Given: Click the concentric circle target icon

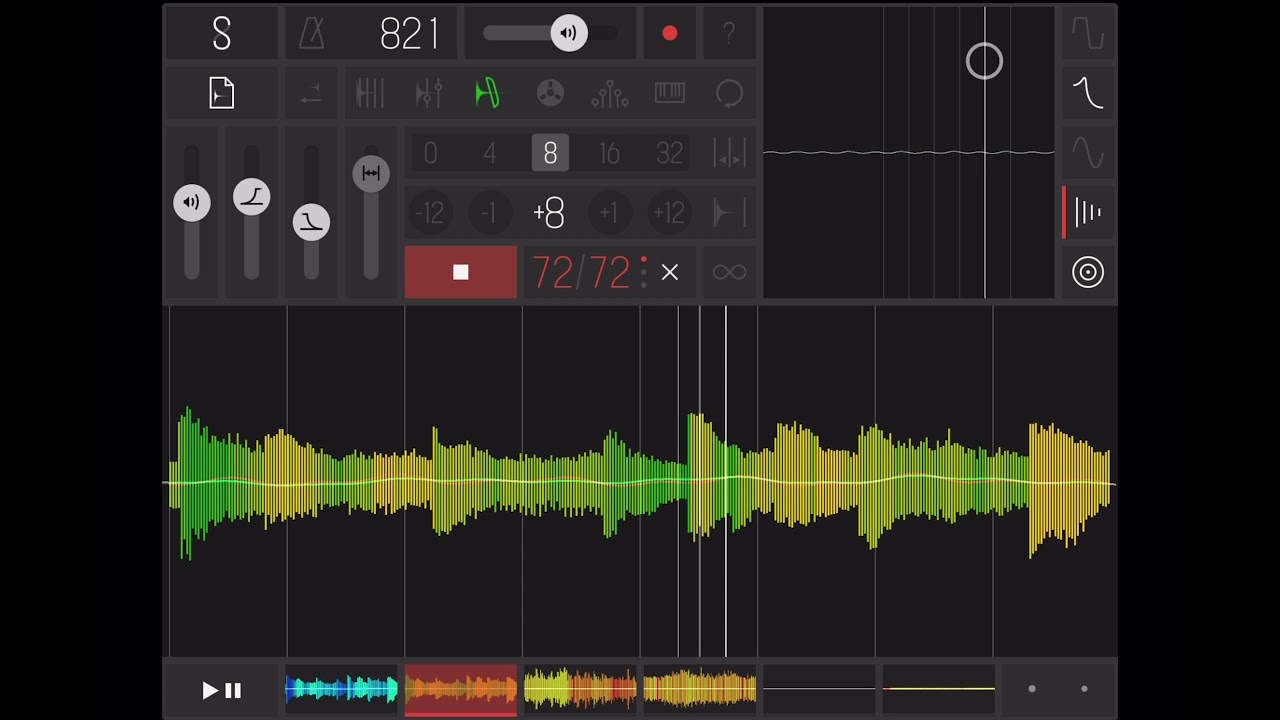Looking at the screenshot, I should 1088,272.
